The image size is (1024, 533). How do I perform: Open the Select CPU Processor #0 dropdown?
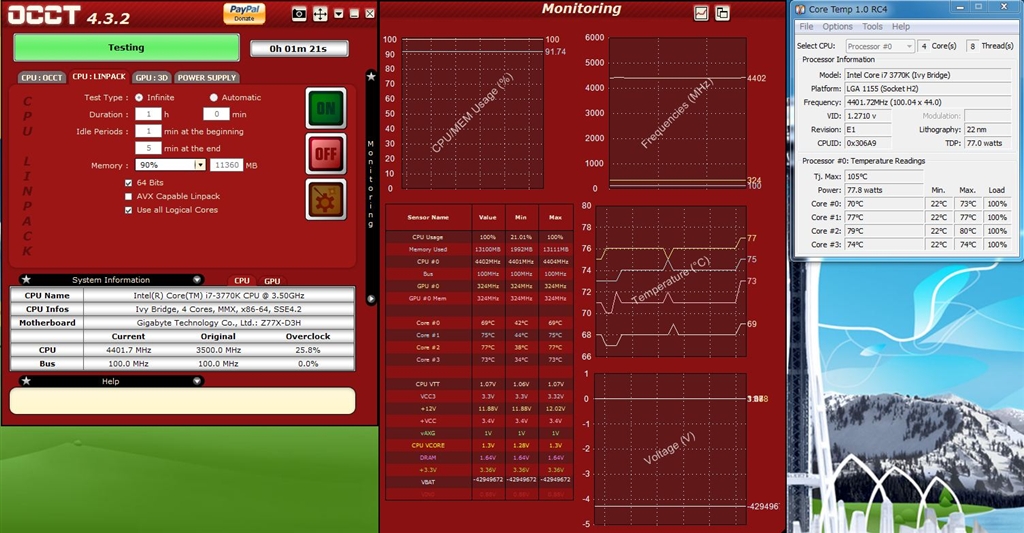coord(879,46)
